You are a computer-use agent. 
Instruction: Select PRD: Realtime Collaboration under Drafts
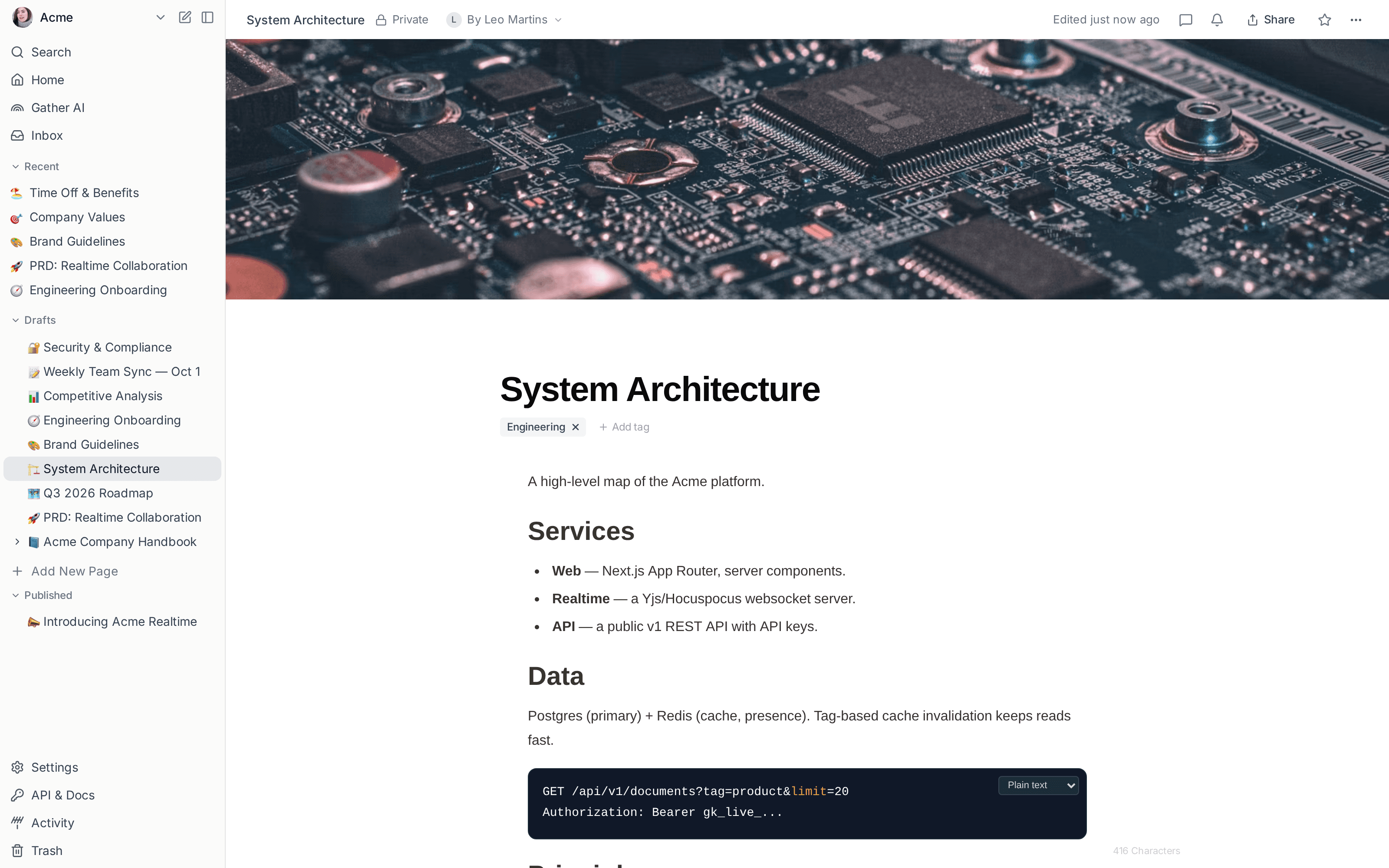tap(112, 518)
